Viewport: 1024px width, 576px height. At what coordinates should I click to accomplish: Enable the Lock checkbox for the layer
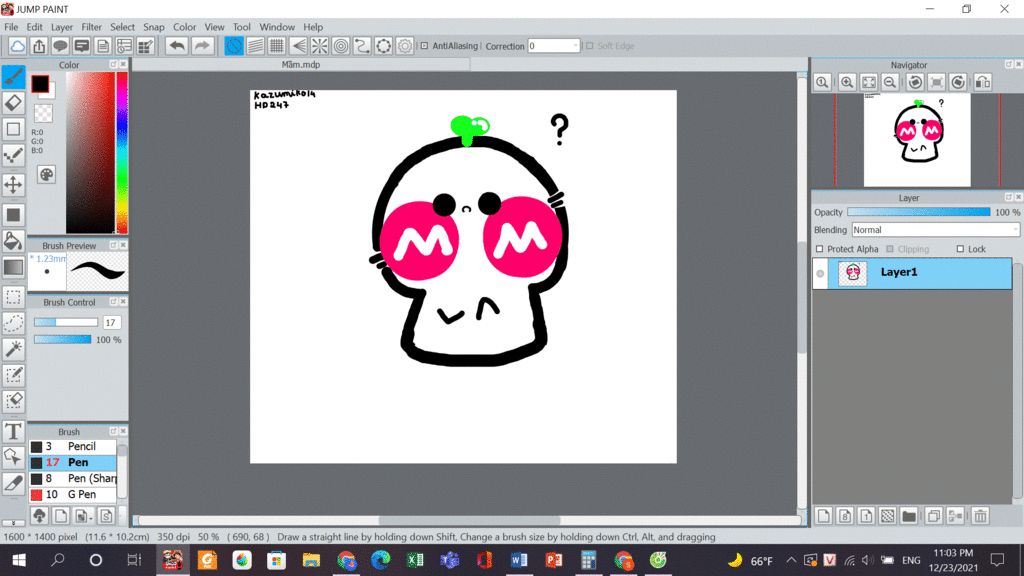960,249
